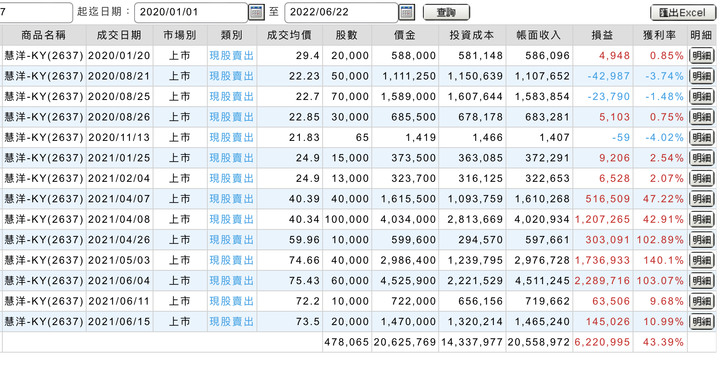Viewport: 720px width, 377px height.
Task: Click book income 4,020,934
Action: 542,219
